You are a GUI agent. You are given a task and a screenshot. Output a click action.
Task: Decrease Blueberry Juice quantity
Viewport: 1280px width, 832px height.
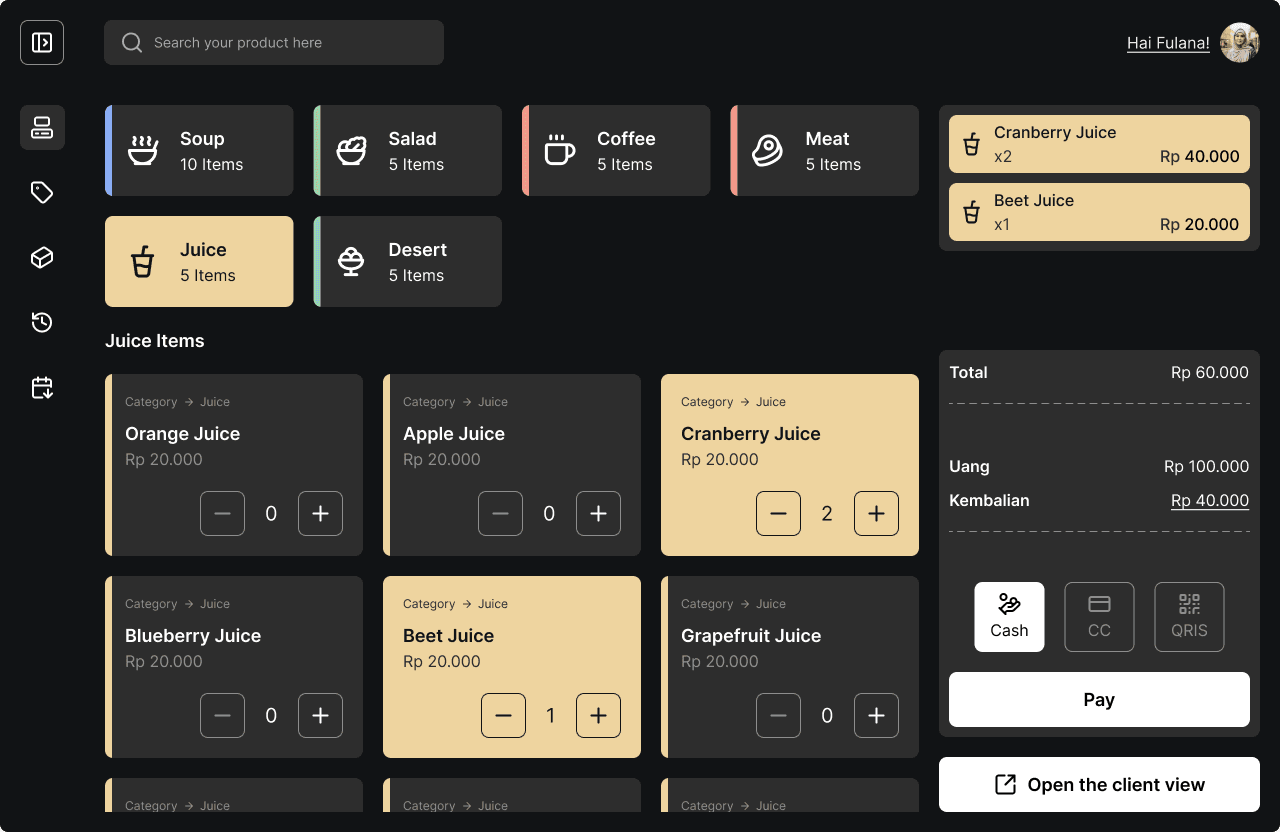[222, 716]
